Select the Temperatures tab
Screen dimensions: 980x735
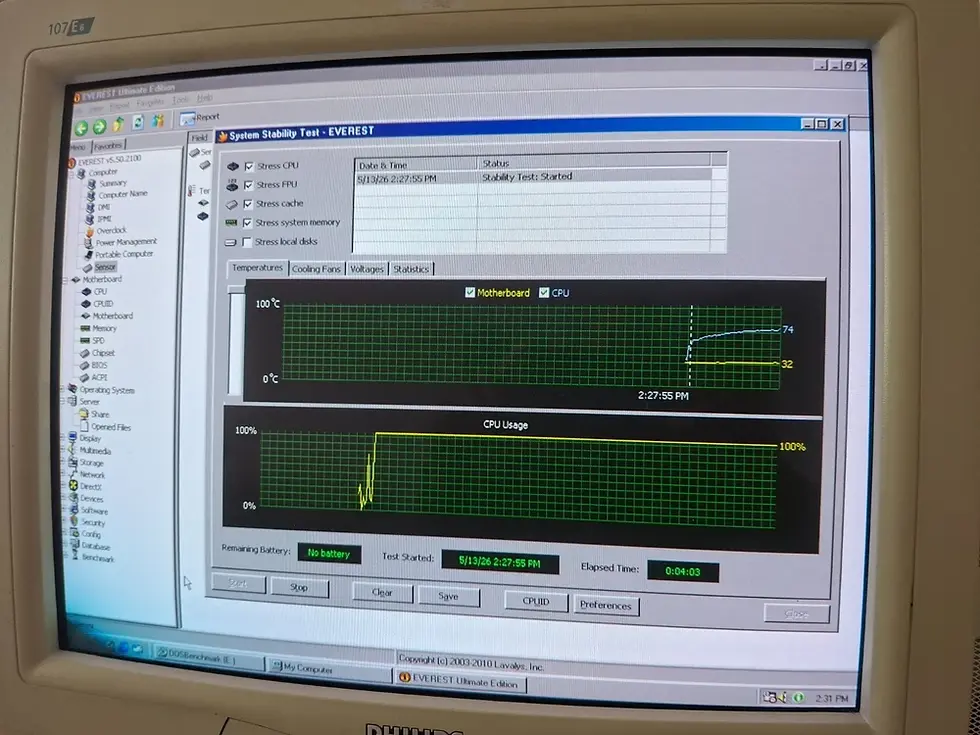(257, 268)
